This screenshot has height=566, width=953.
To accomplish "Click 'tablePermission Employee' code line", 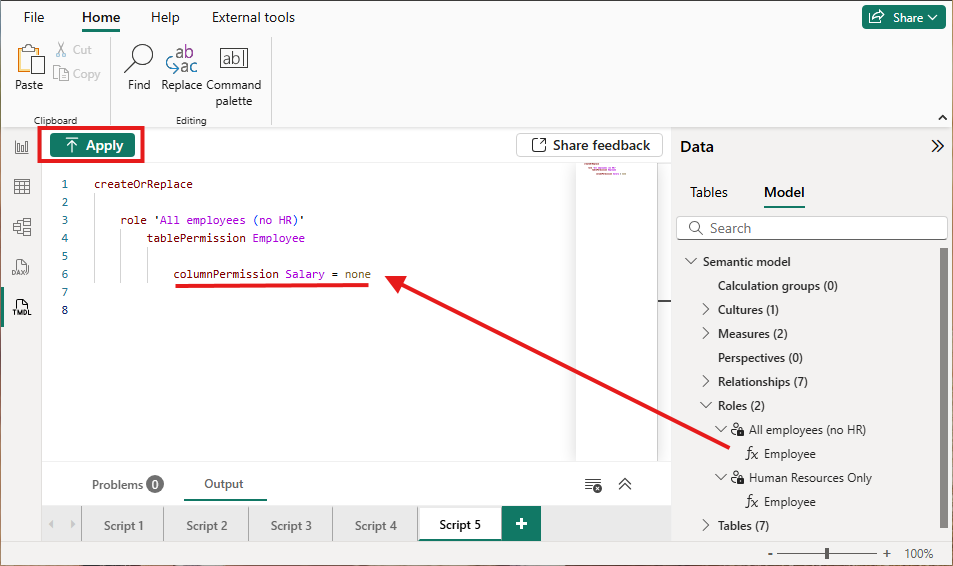I will point(225,238).
